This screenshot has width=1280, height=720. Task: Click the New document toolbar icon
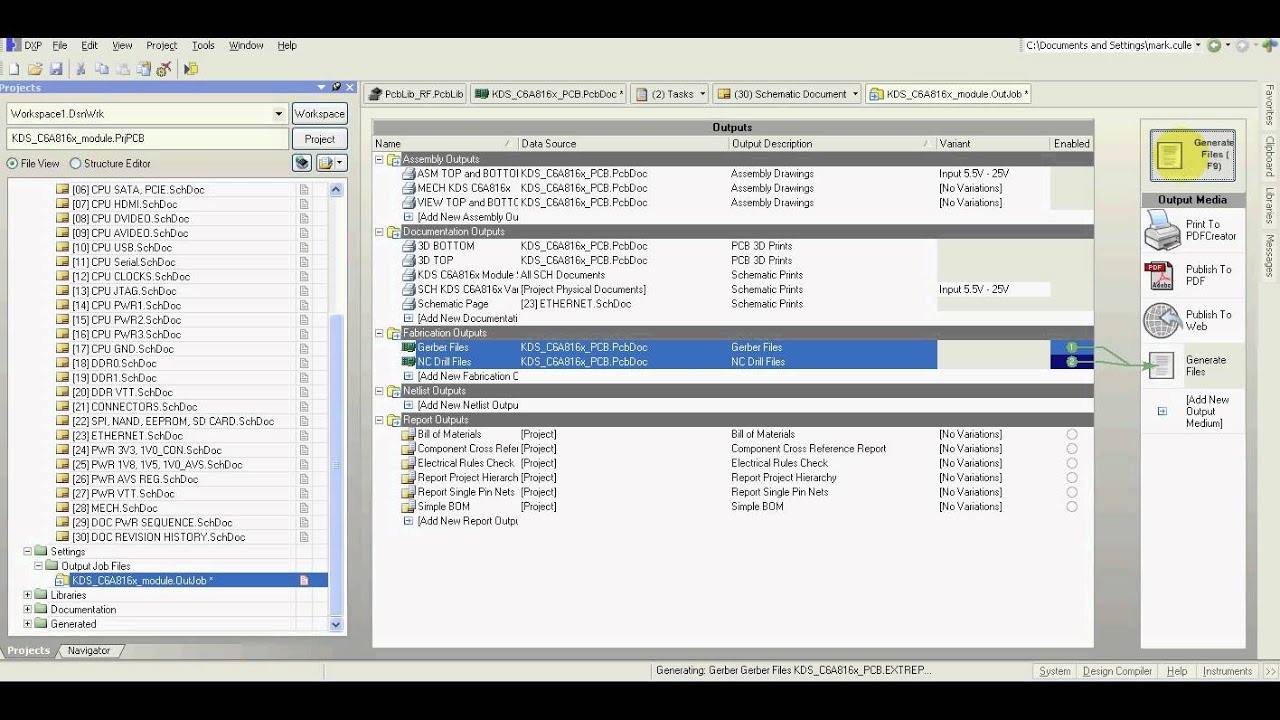[14, 69]
